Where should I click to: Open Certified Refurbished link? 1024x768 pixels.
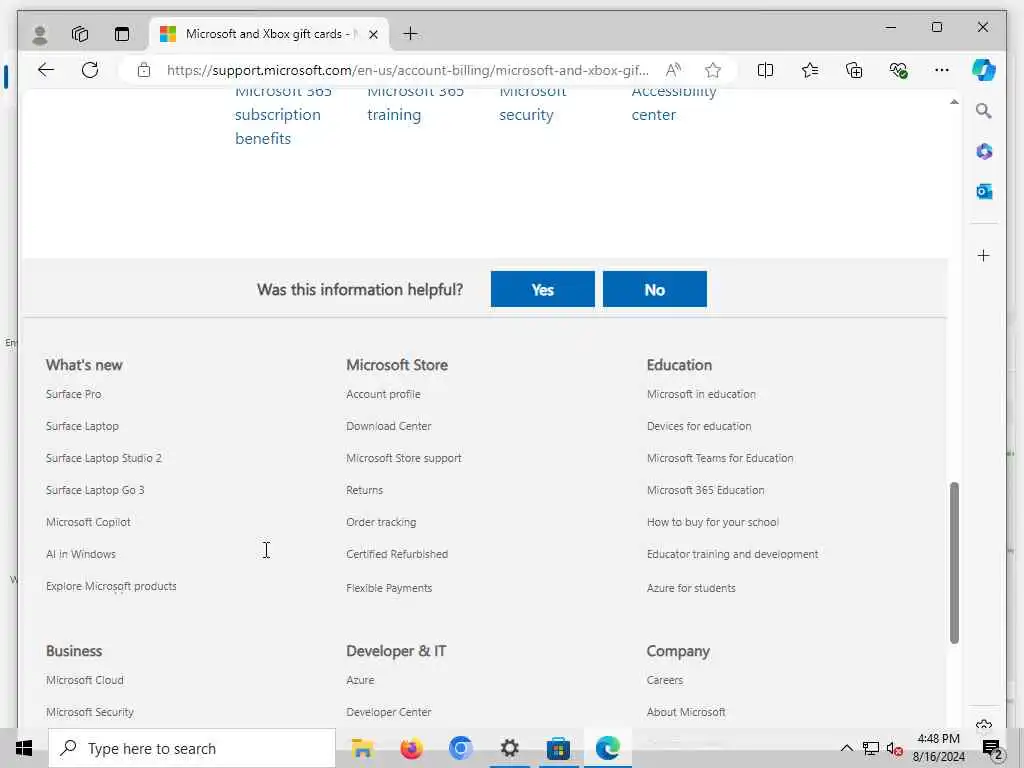coord(397,554)
